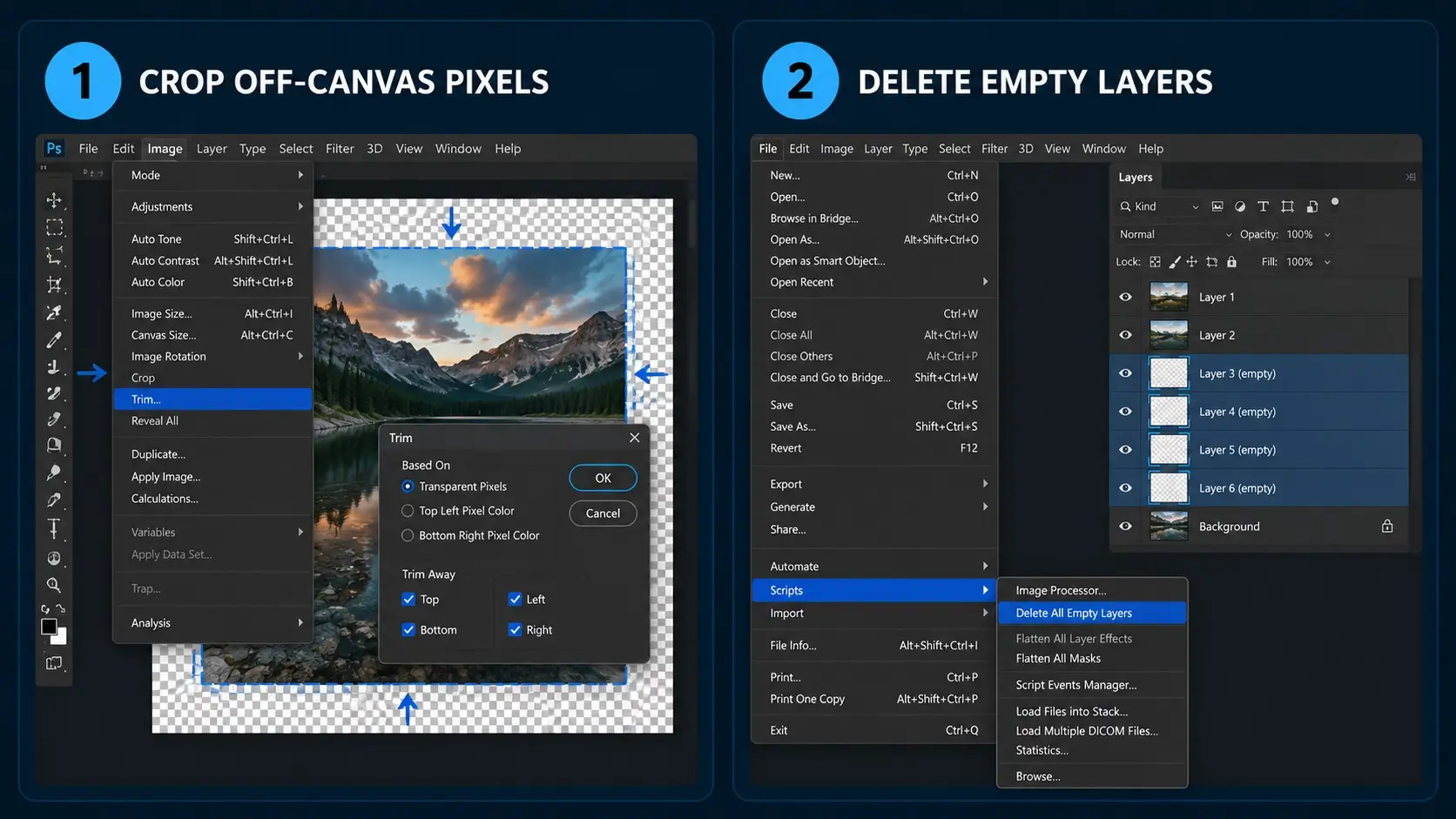The height and width of the screenshot is (819, 1456).
Task: Choose Canvas Size... menu entry
Action: (x=212, y=335)
